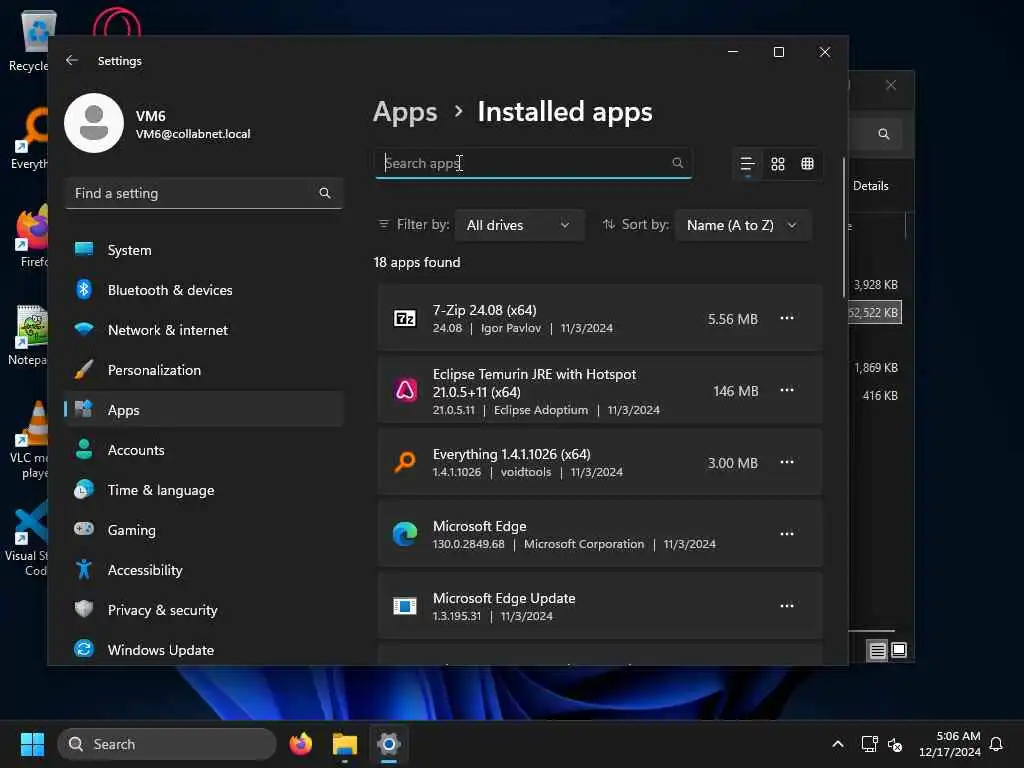Open more options for 7-Zip 24.08
Viewport: 1024px width, 768px height.
click(x=786, y=318)
